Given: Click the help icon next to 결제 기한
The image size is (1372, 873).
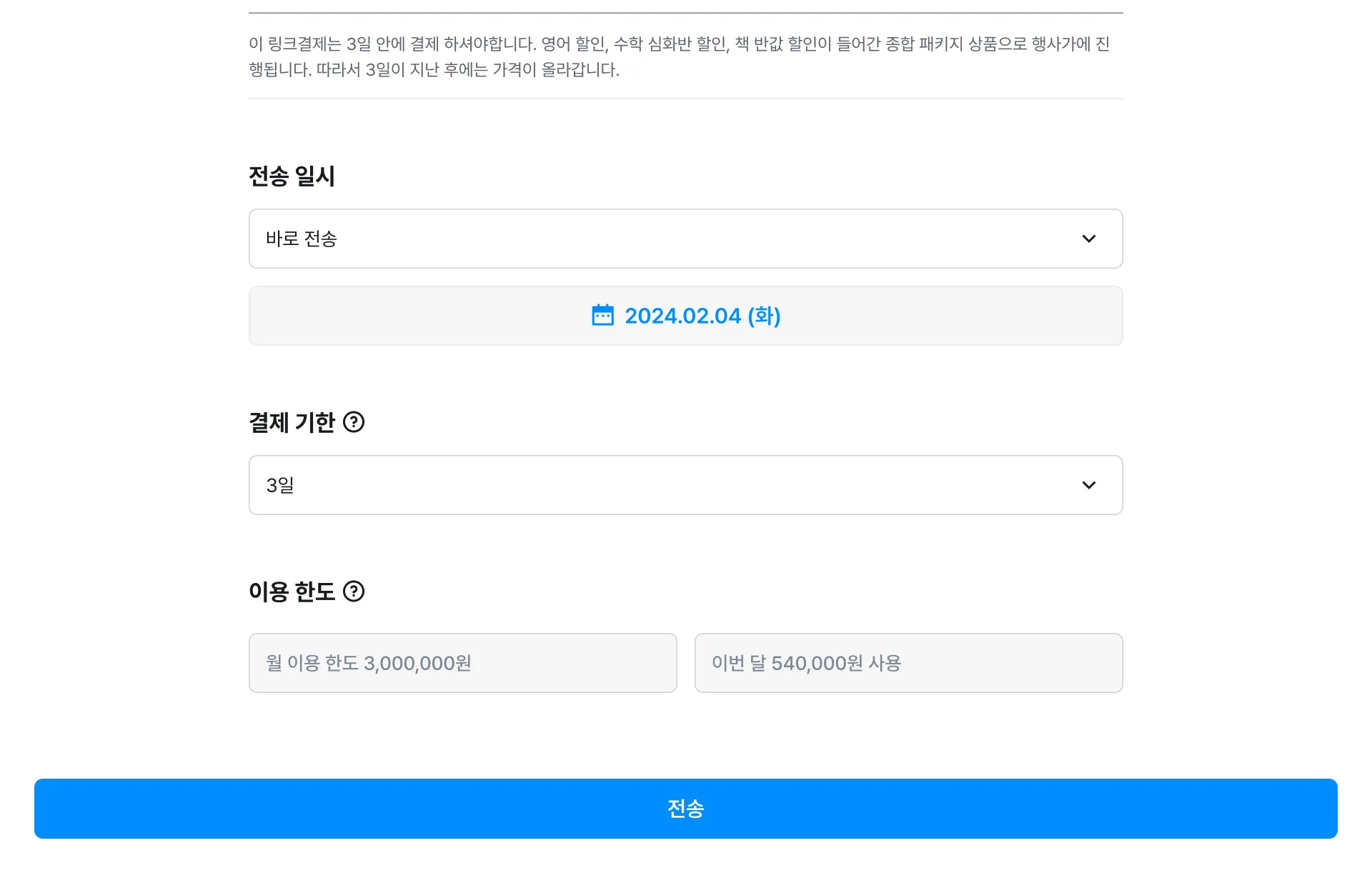Looking at the screenshot, I should (354, 422).
